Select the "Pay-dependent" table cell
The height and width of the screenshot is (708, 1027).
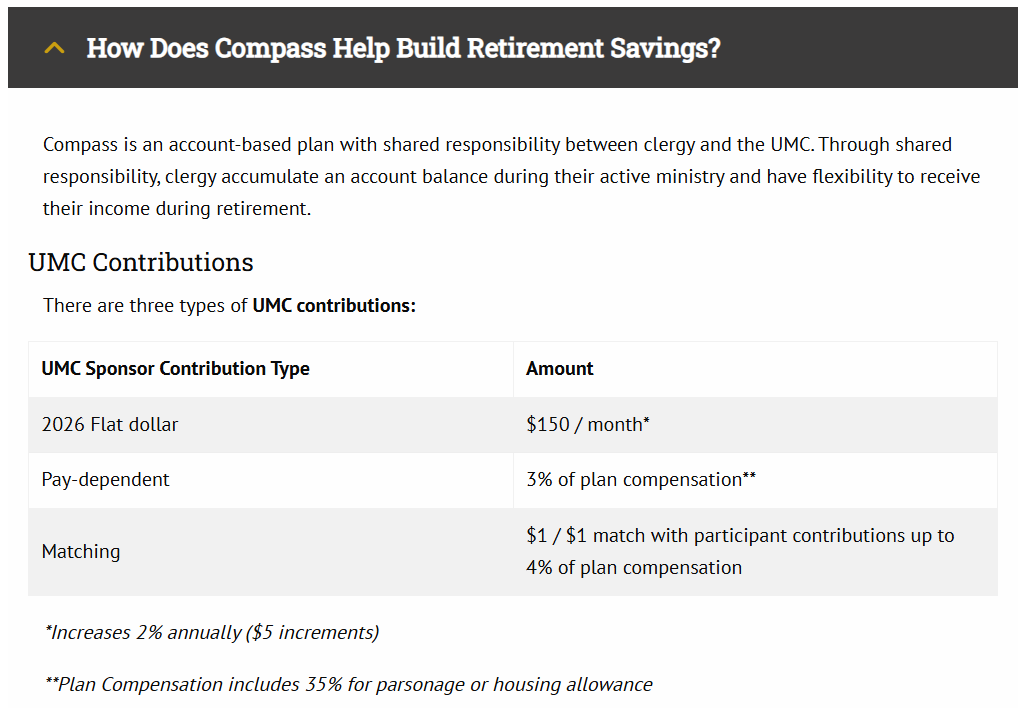[x=106, y=479]
